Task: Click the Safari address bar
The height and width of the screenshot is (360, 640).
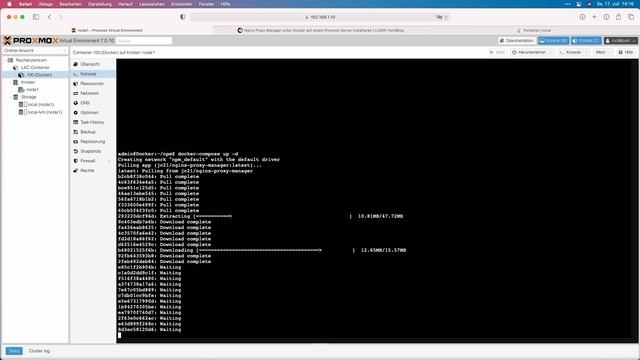Action: [320, 17]
